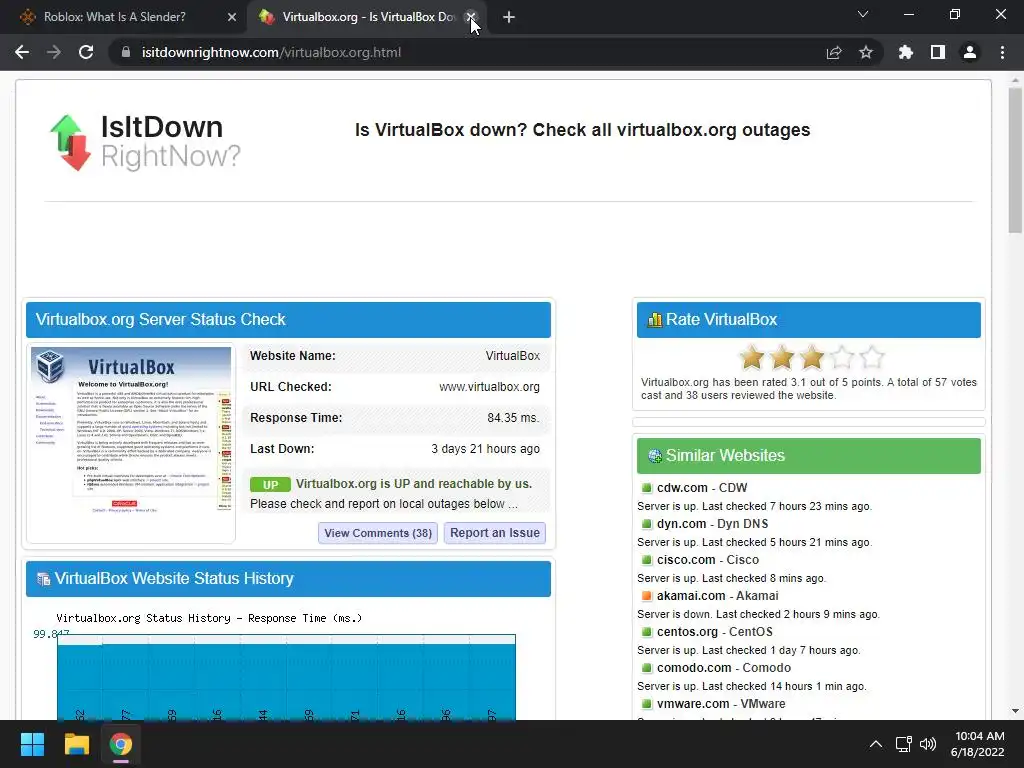This screenshot has height=768, width=1024.
Task: Click the www.virtualbox.org URL text
Action: (489, 387)
